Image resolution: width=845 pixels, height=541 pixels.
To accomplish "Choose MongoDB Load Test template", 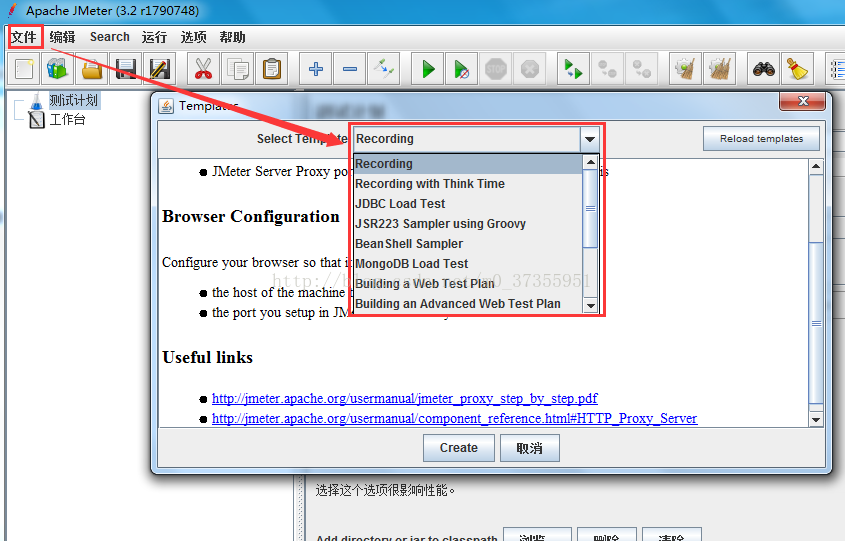I will click(x=468, y=263).
